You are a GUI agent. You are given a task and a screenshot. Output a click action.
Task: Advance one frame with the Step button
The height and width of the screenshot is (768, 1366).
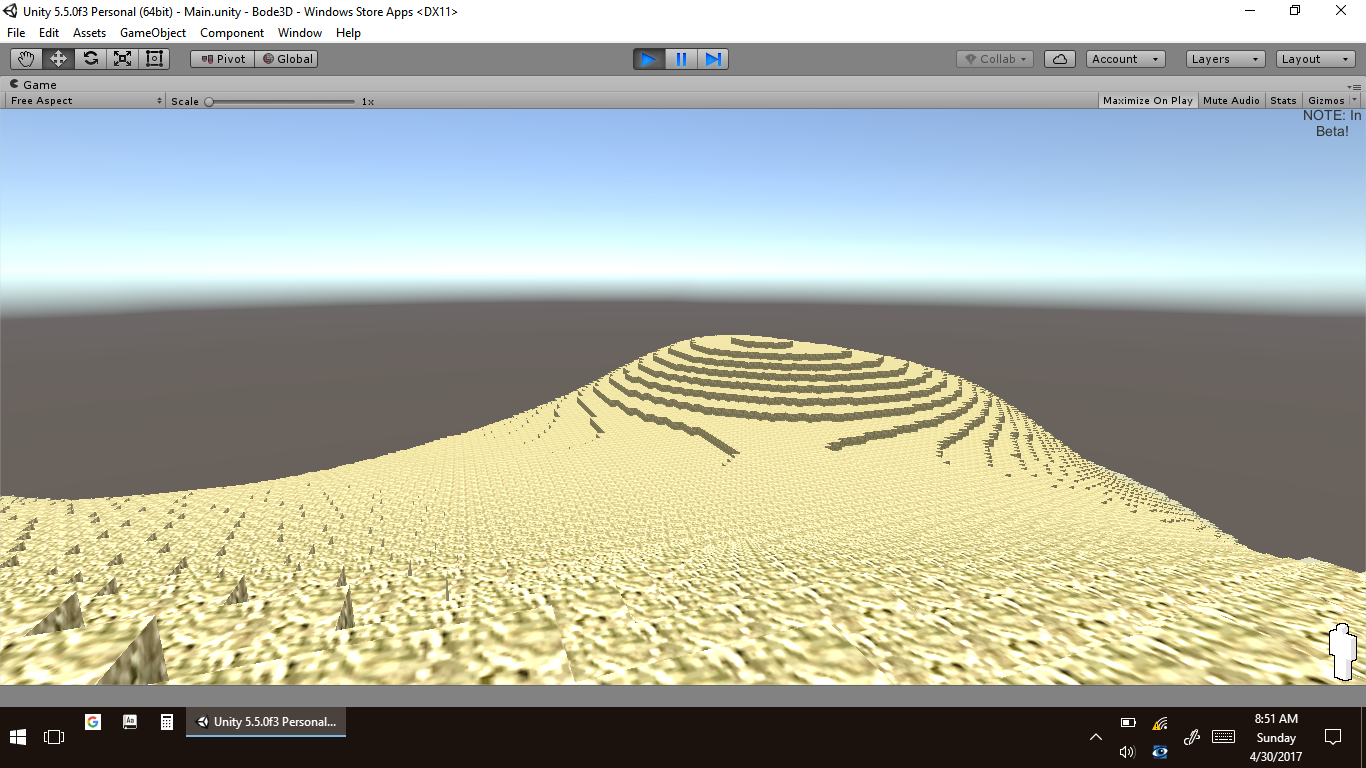(713, 59)
